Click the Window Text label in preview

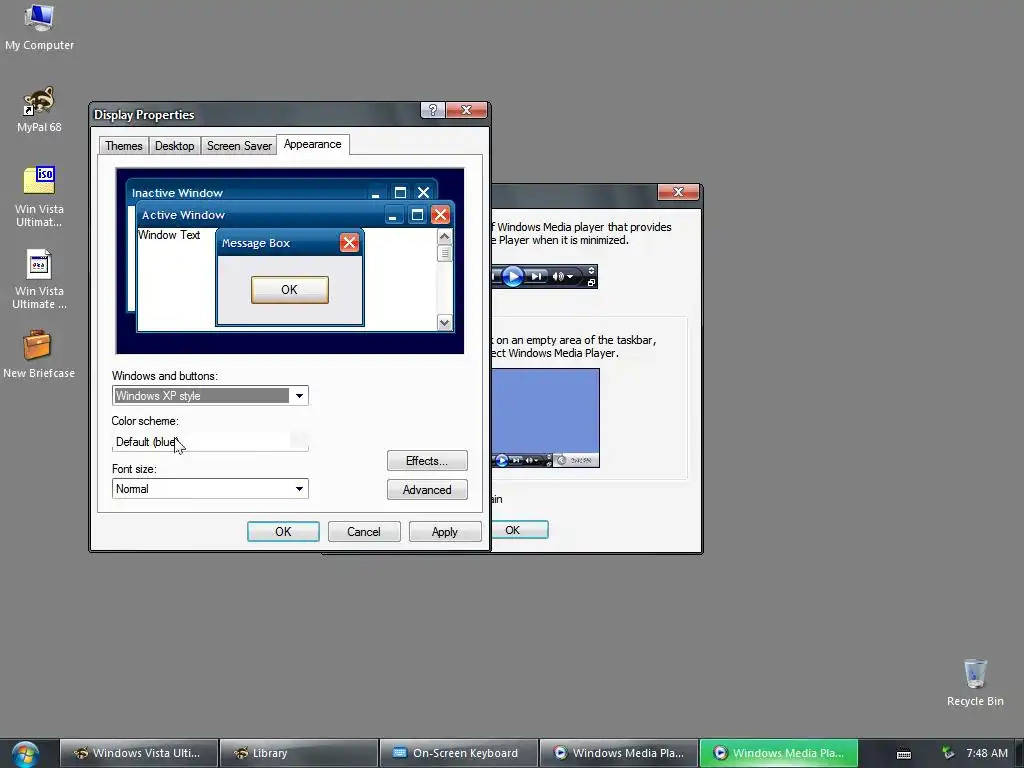pyautogui.click(x=168, y=234)
